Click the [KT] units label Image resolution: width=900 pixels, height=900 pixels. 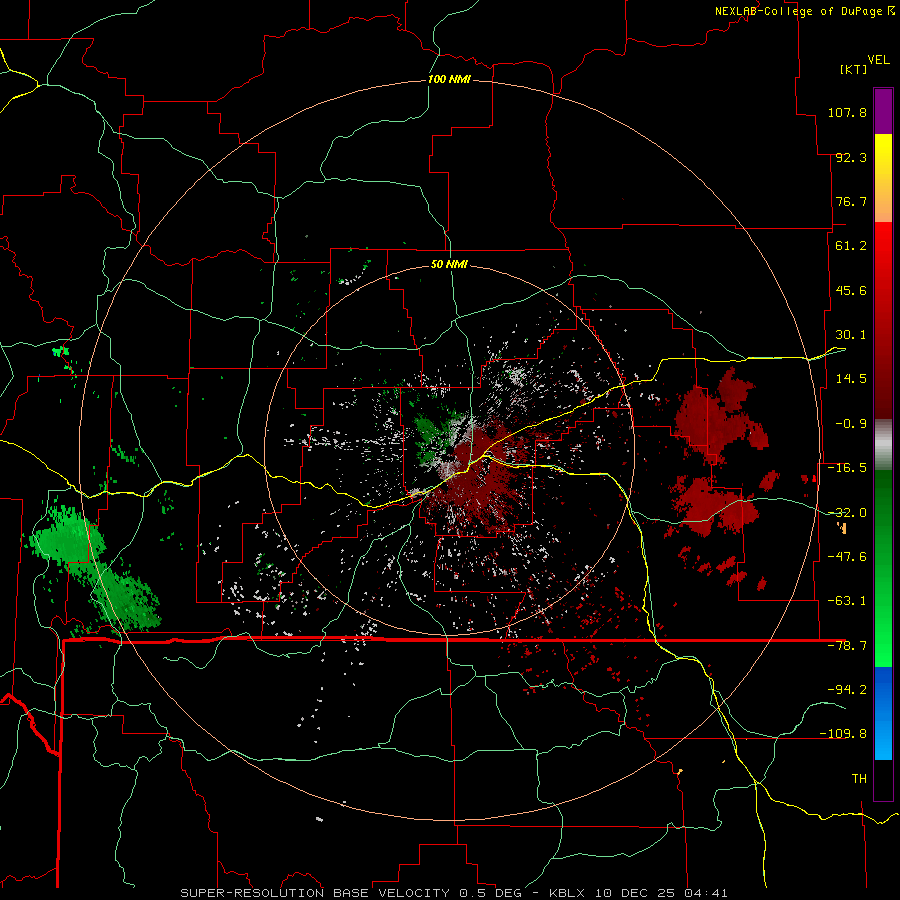click(x=854, y=69)
